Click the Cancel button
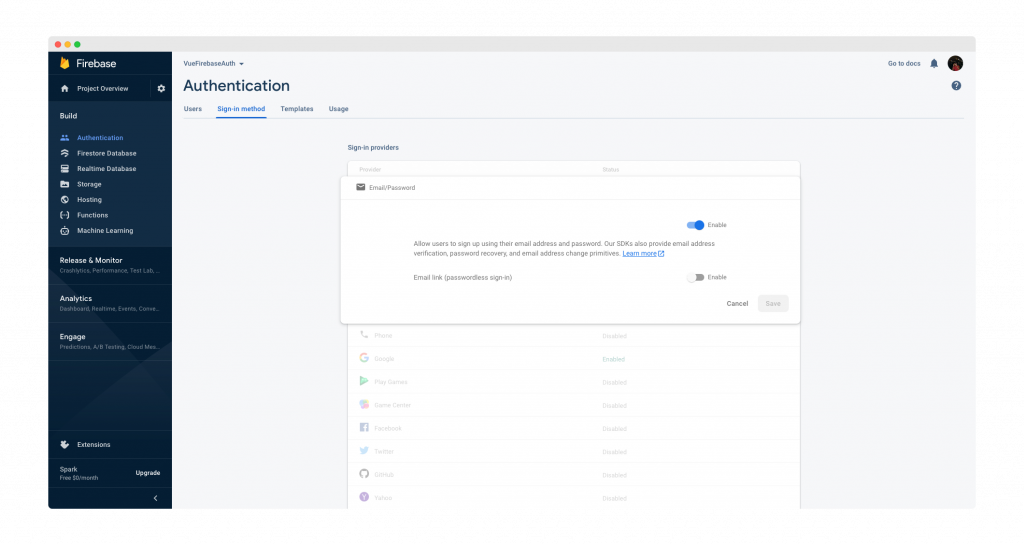Viewport: 1024px width, 545px height. [x=737, y=304]
